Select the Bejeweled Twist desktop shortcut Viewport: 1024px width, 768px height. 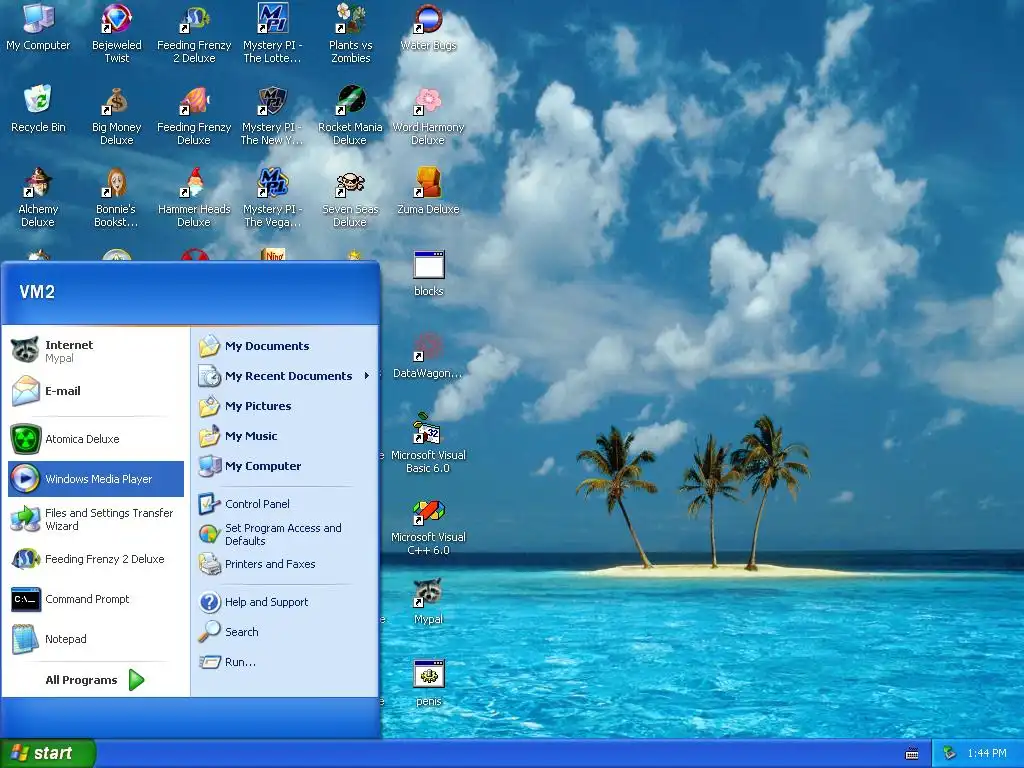pyautogui.click(x=116, y=33)
